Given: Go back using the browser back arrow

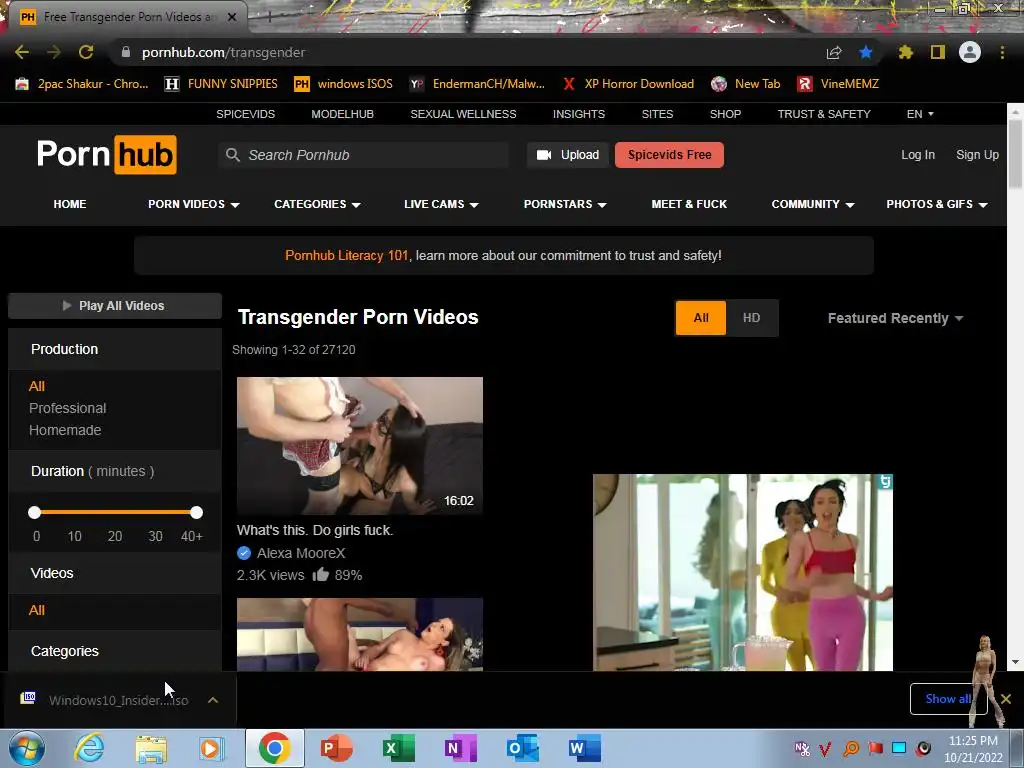Looking at the screenshot, I should (22, 52).
